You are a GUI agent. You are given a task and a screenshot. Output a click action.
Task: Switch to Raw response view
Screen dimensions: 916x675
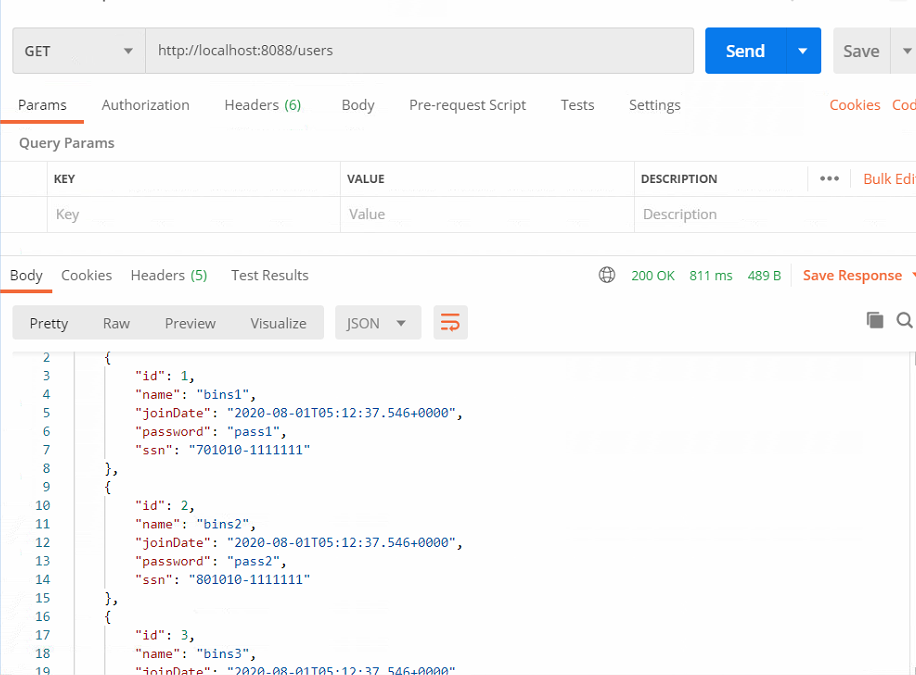pos(116,323)
